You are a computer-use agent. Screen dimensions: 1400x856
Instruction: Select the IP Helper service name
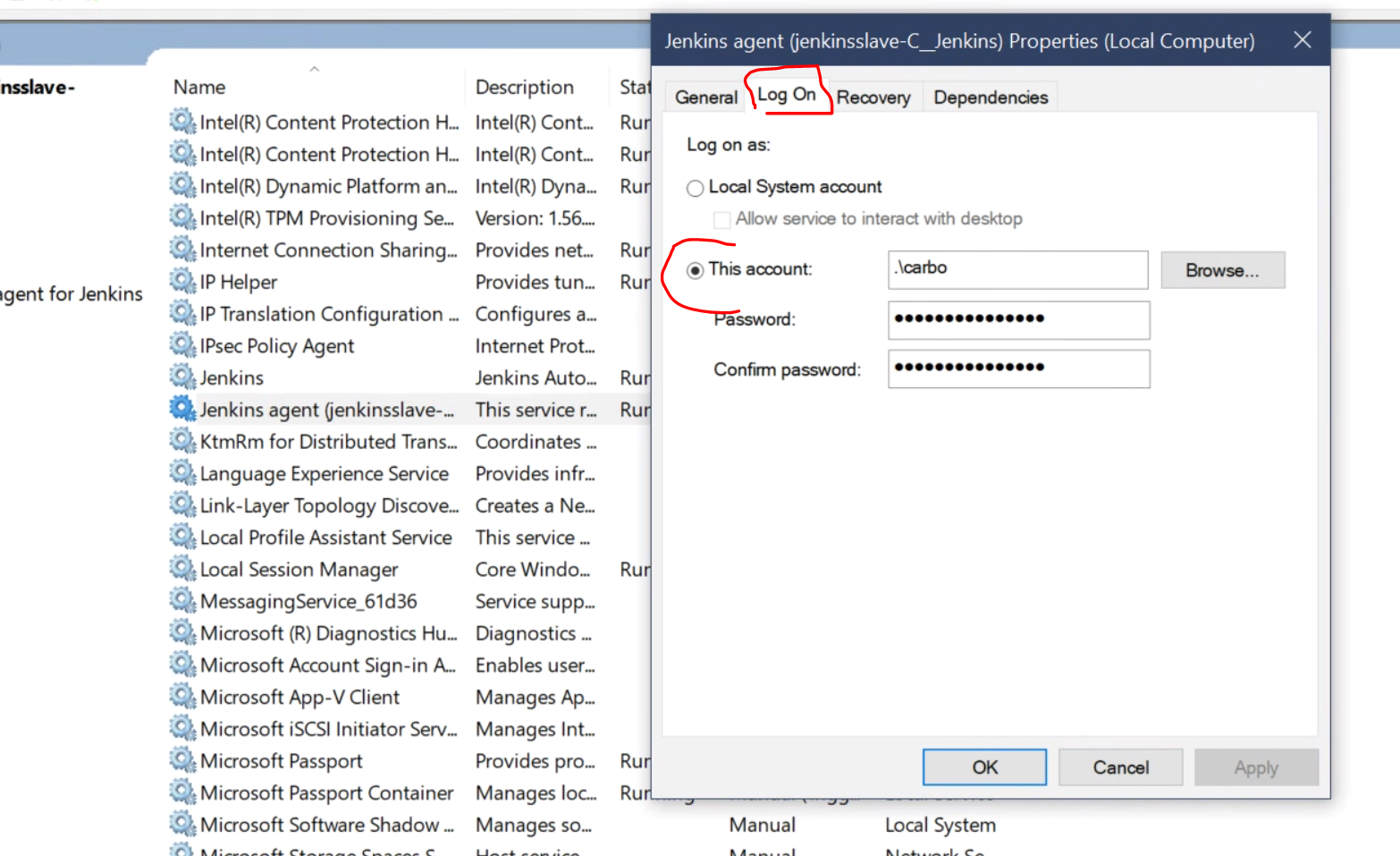pyautogui.click(x=239, y=282)
